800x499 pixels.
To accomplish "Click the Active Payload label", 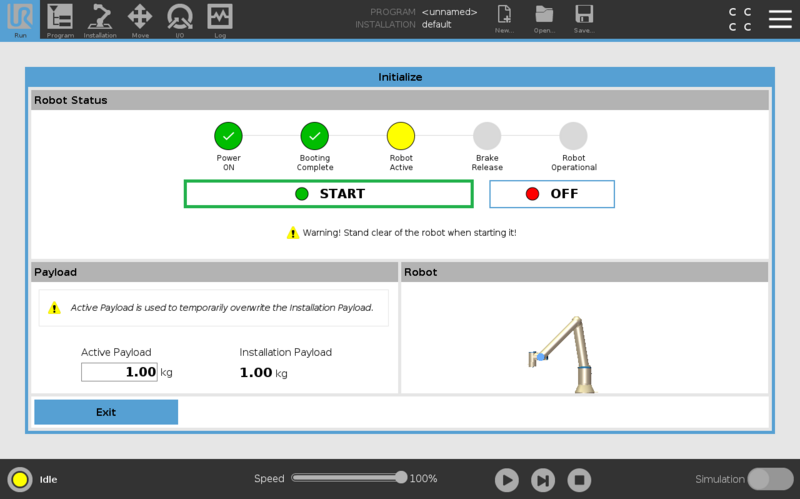I will tap(116, 352).
